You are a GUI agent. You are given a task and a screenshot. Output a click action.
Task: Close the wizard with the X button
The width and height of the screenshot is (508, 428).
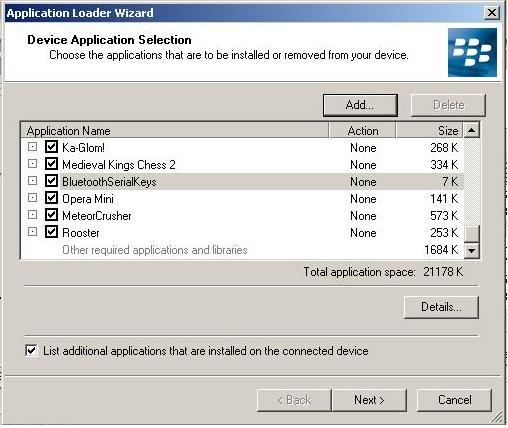pyautogui.click(x=492, y=13)
